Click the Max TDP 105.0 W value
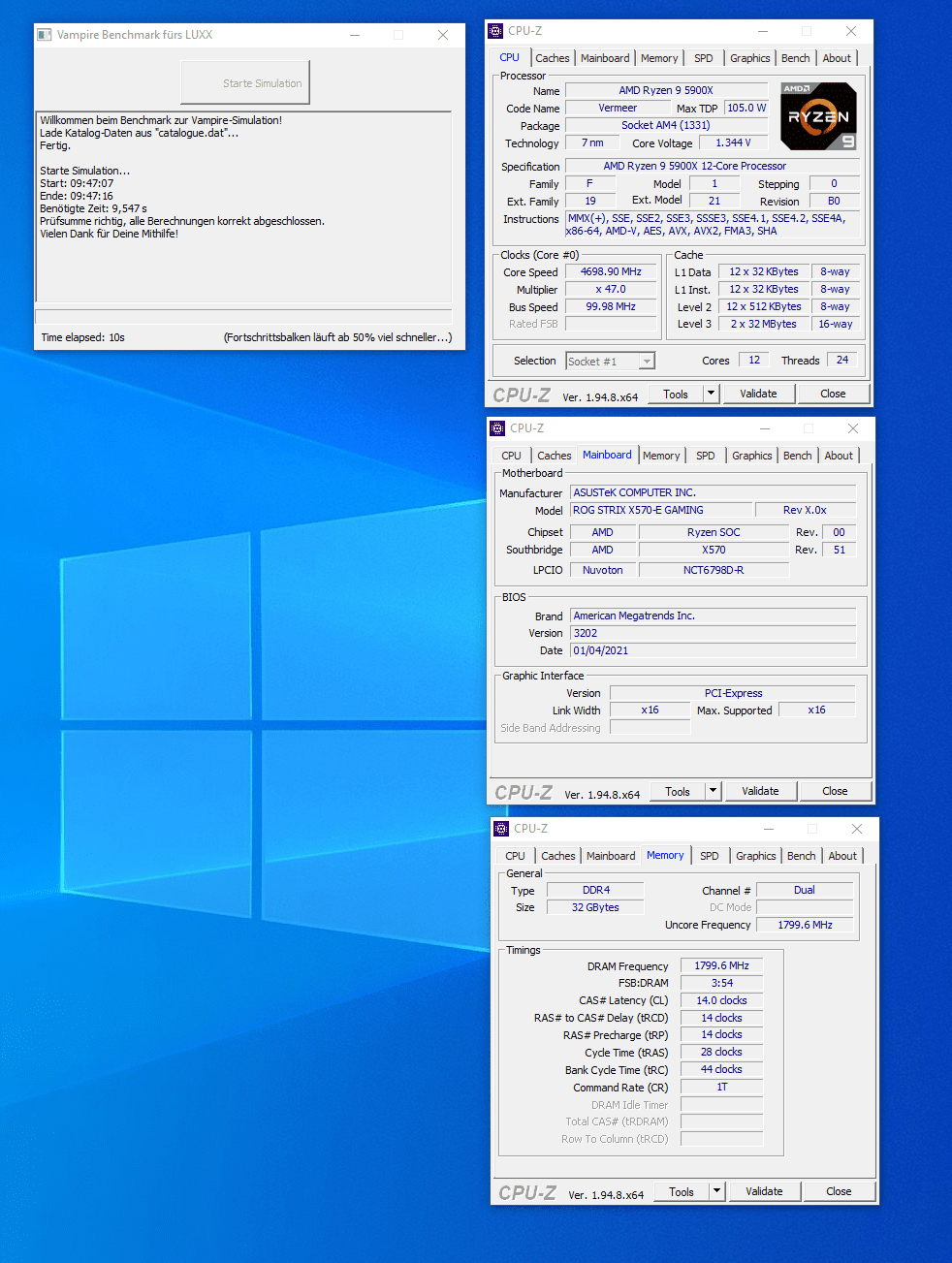Screen dimensions: 952x1263 (746, 108)
